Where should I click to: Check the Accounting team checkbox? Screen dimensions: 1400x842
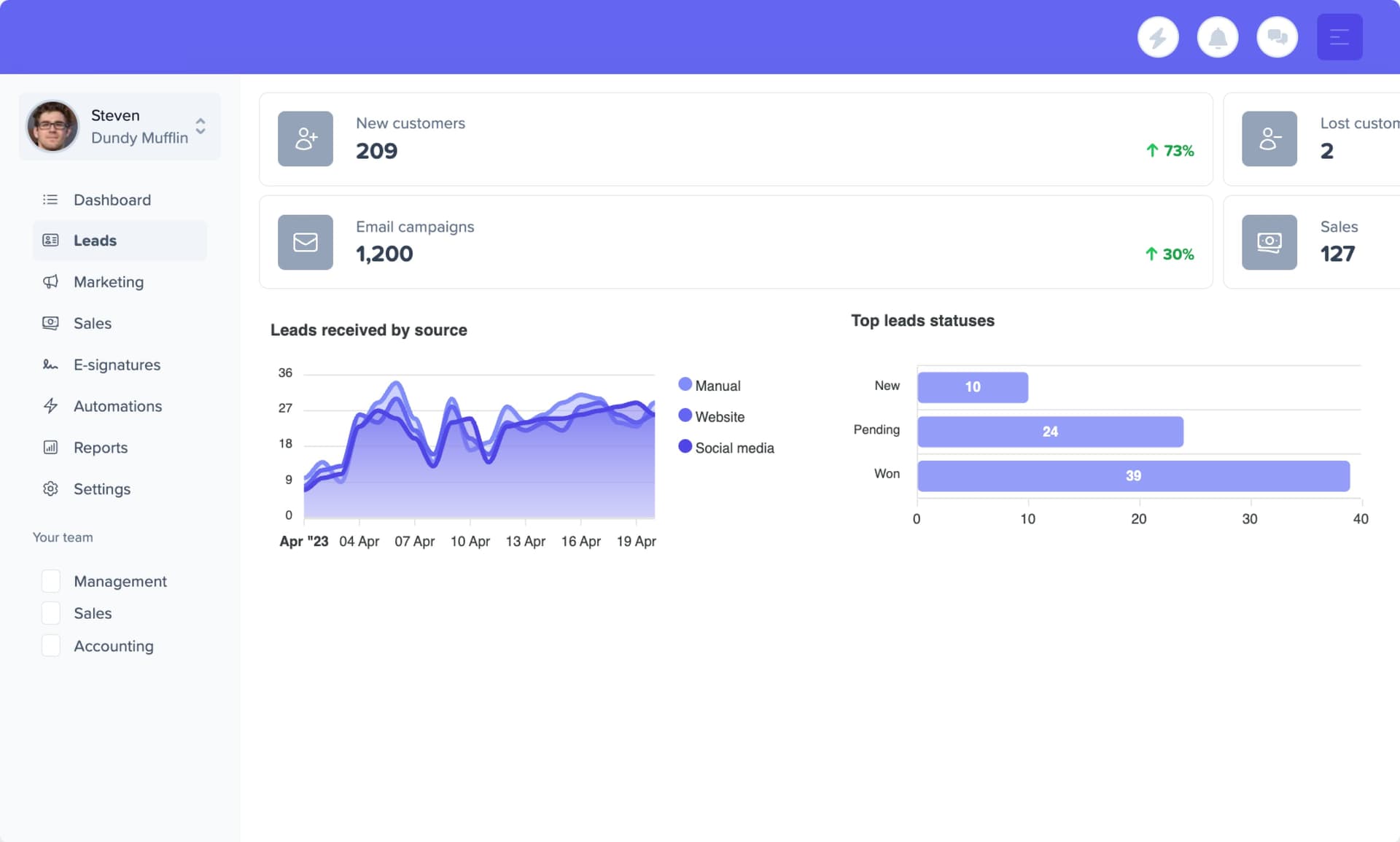pyautogui.click(x=51, y=645)
